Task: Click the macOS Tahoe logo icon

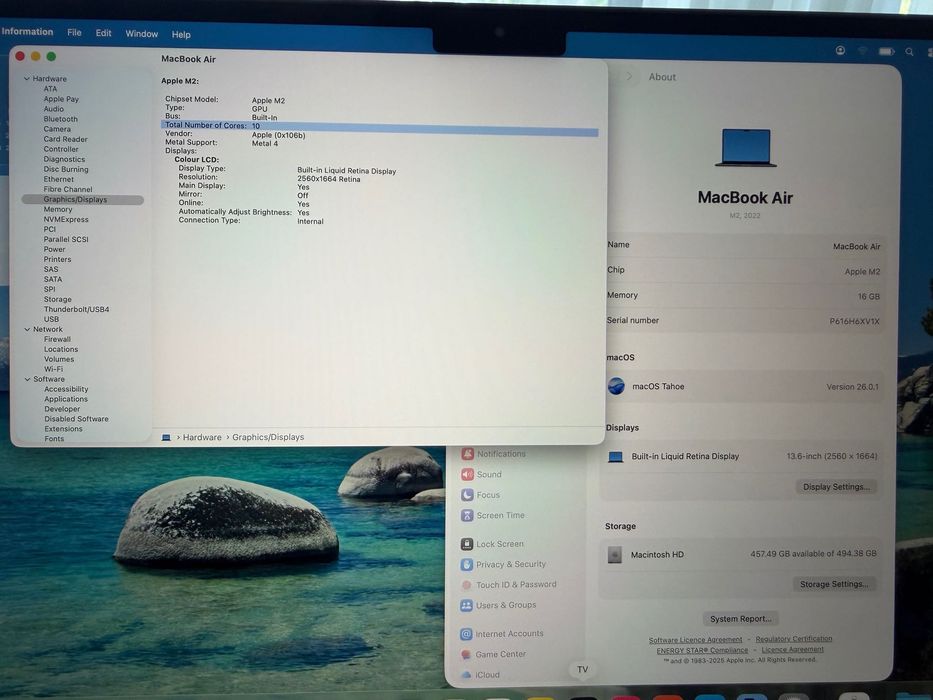Action: pos(616,386)
